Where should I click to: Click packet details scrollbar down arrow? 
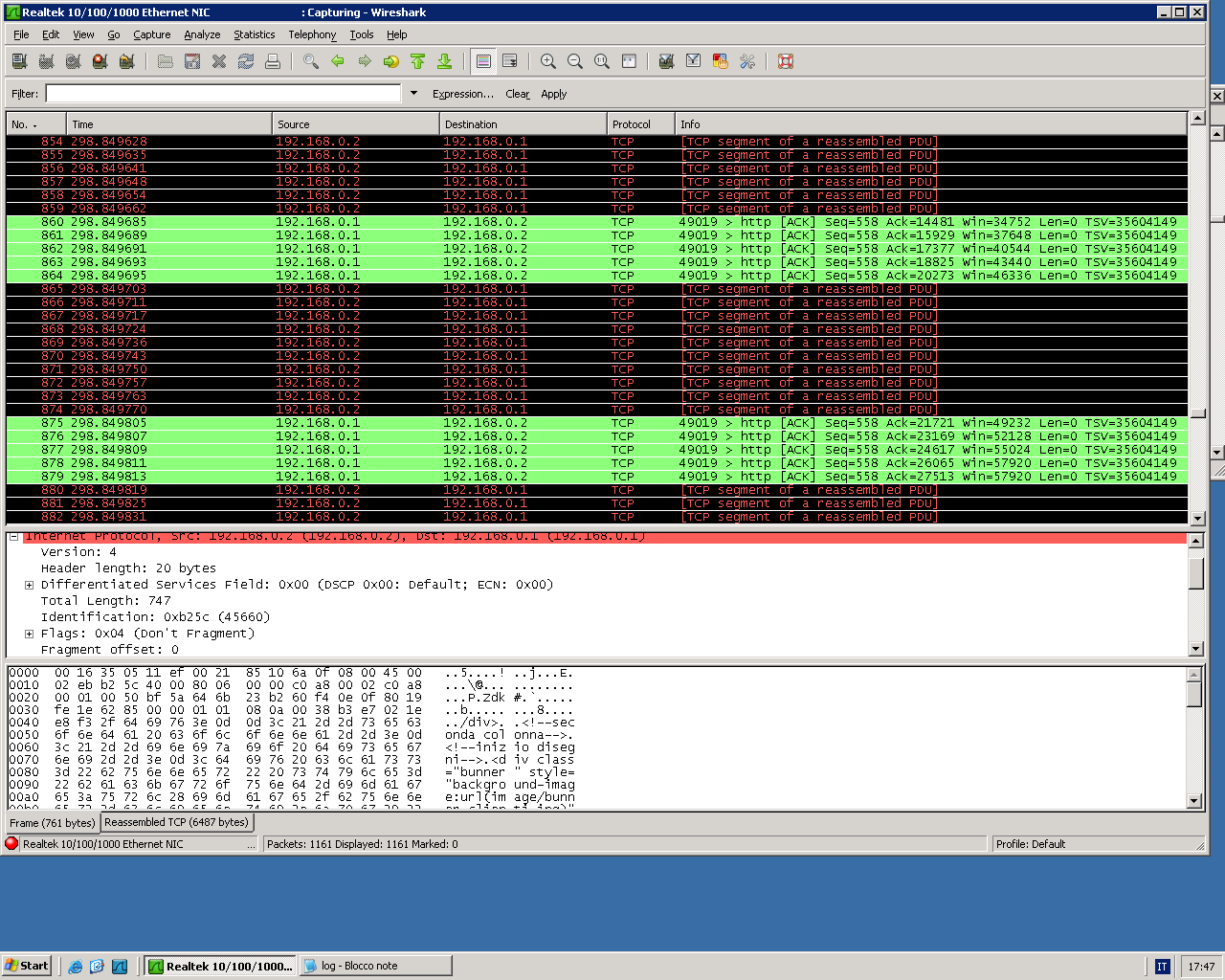[1195, 648]
